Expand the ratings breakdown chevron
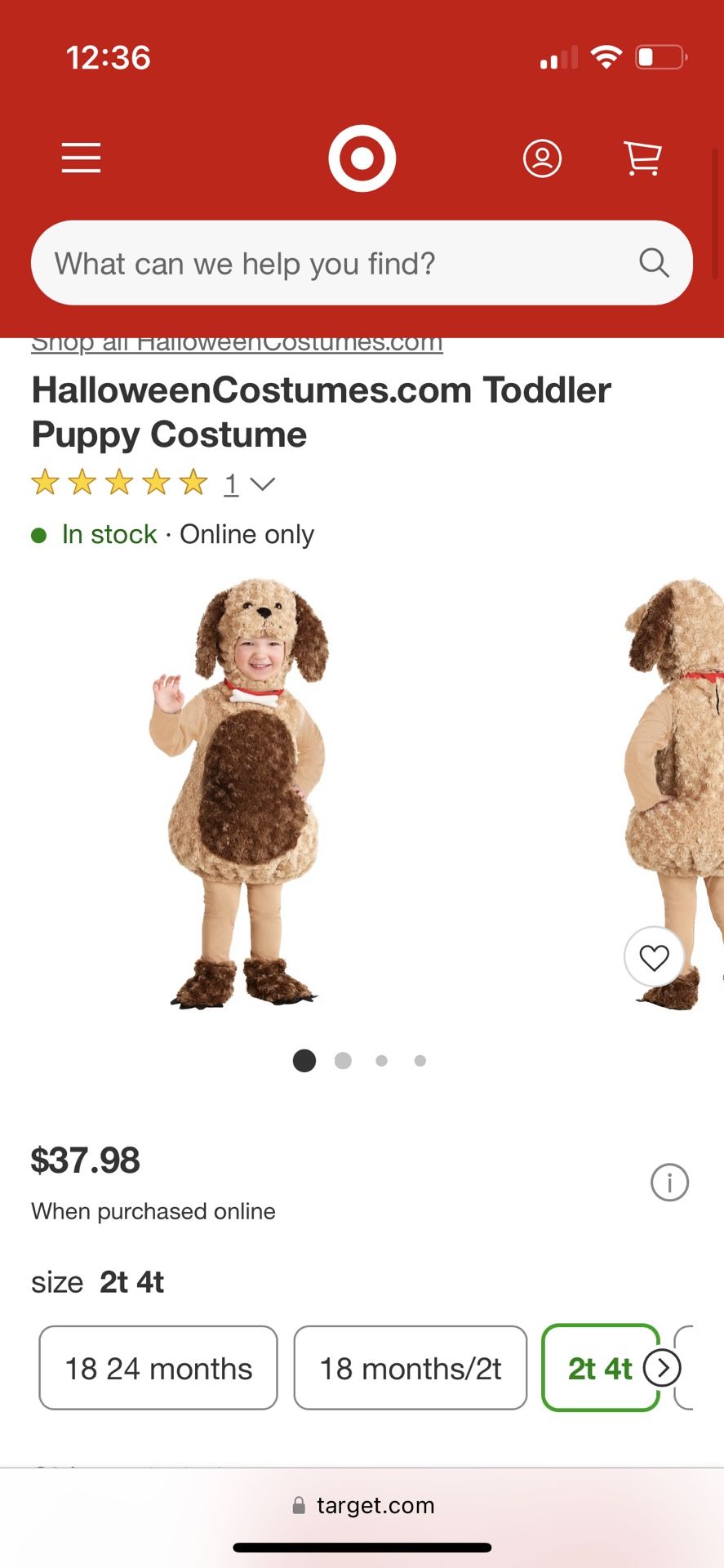This screenshot has height=1568, width=724. [x=263, y=484]
